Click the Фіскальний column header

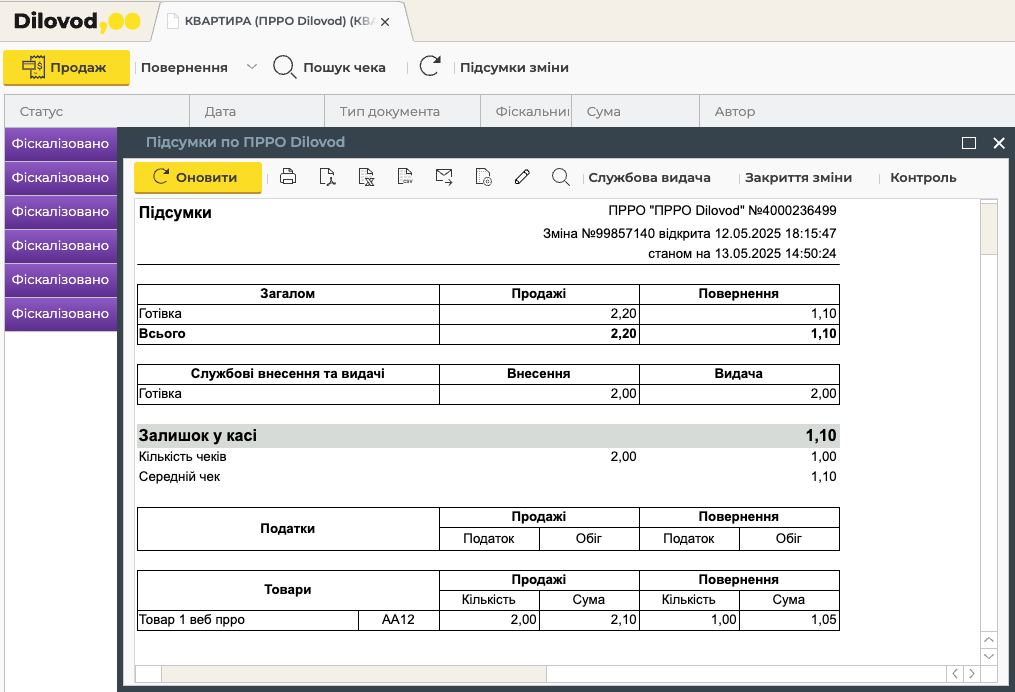(526, 111)
